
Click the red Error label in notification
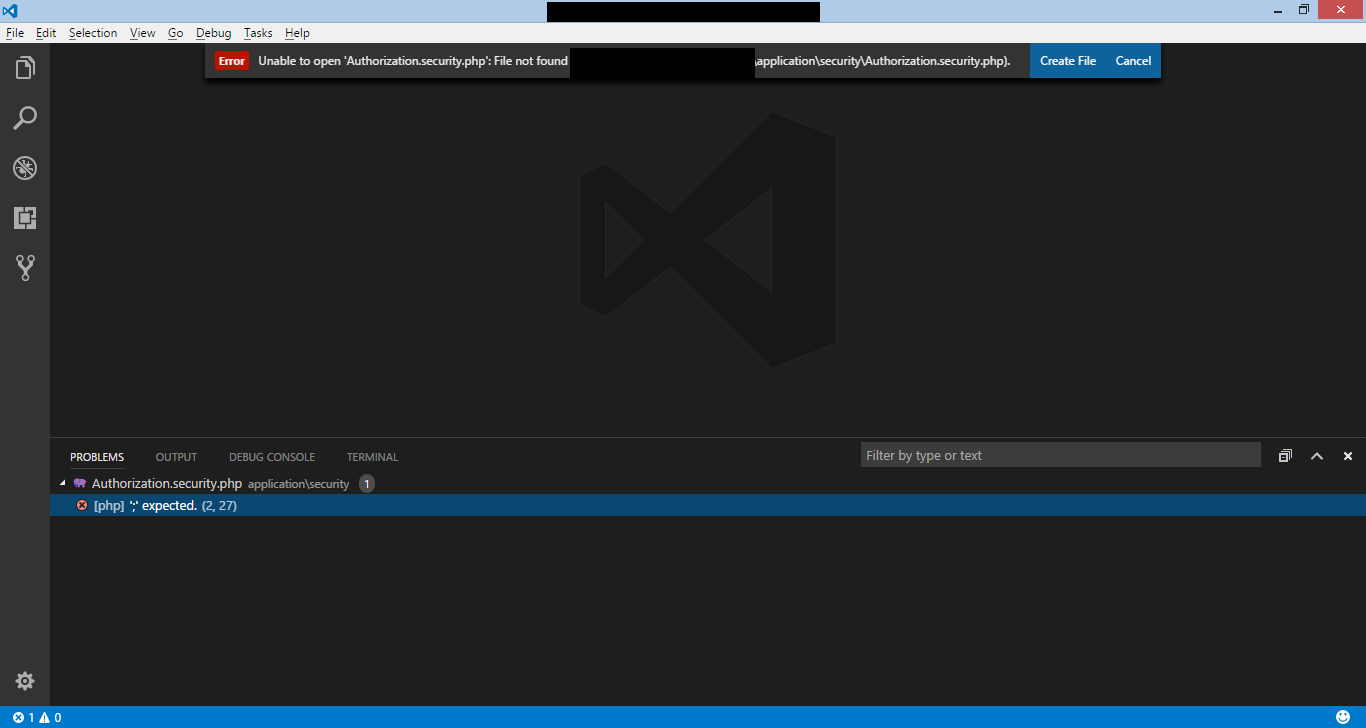point(232,61)
